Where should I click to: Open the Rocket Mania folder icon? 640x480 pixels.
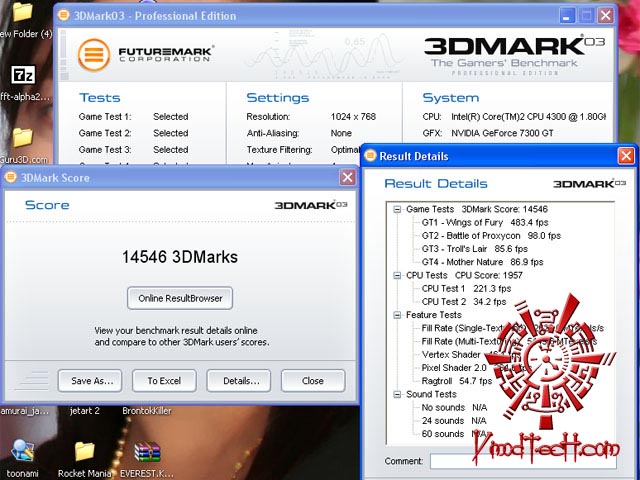pos(84,451)
